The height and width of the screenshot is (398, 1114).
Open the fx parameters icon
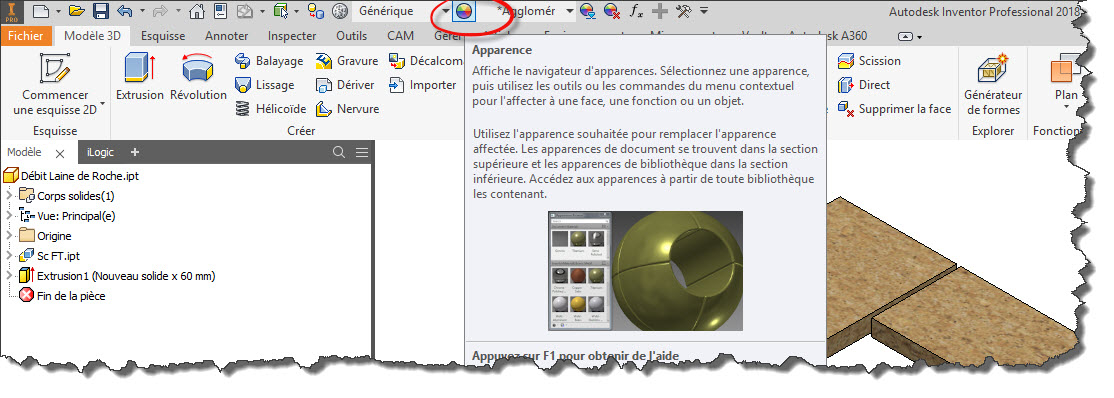(637, 11)
